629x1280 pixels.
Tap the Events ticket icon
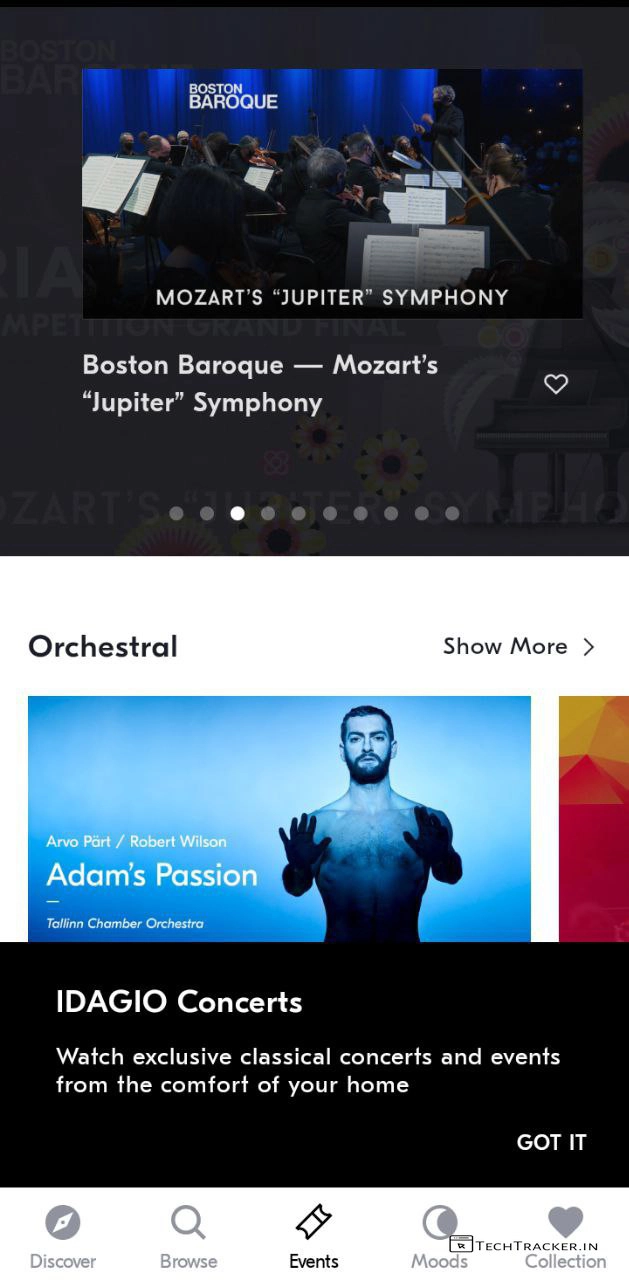pos(314,1222)
